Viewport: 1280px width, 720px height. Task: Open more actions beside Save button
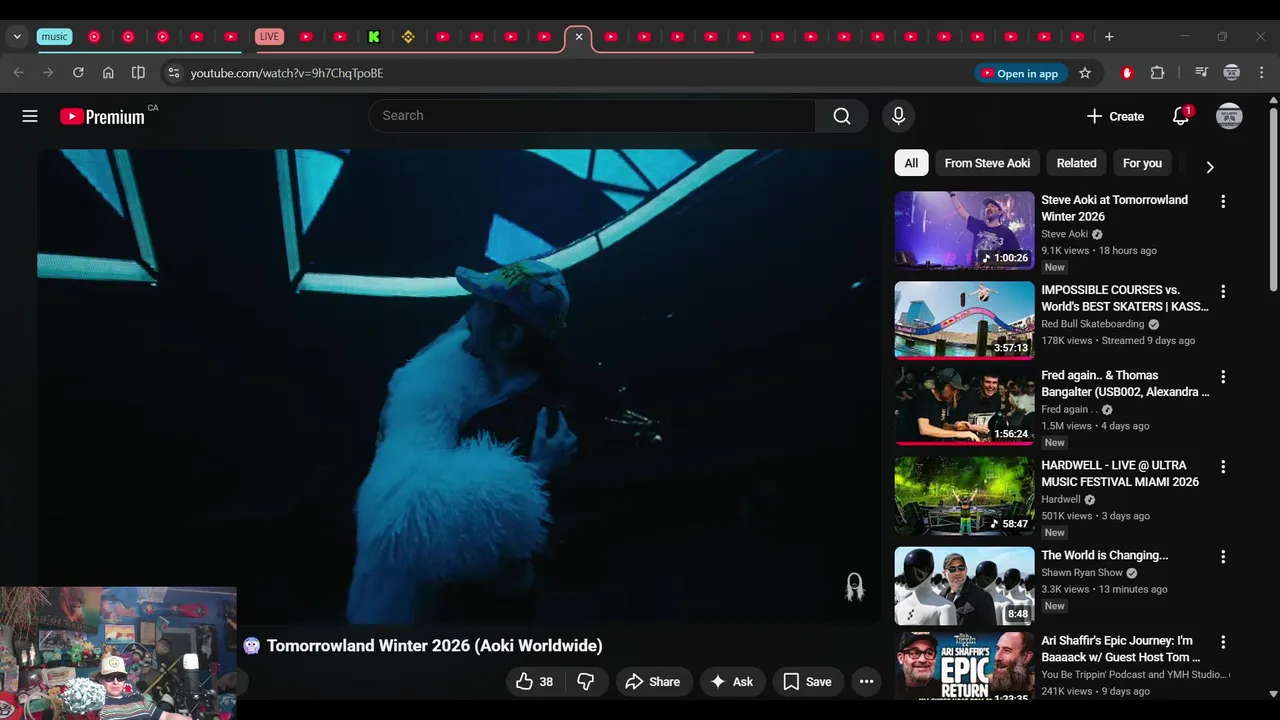pyautogui.click(x=866, y=682)
